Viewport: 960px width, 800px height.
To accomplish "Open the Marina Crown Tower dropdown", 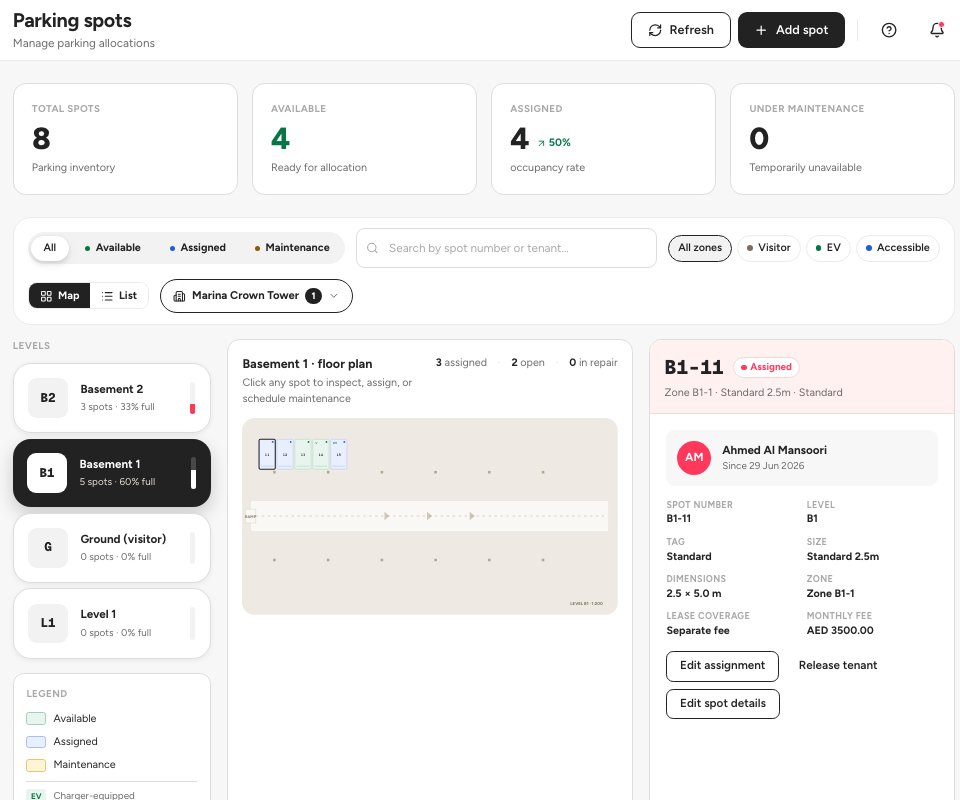I will pyautogui.click(x=256, y=296).
